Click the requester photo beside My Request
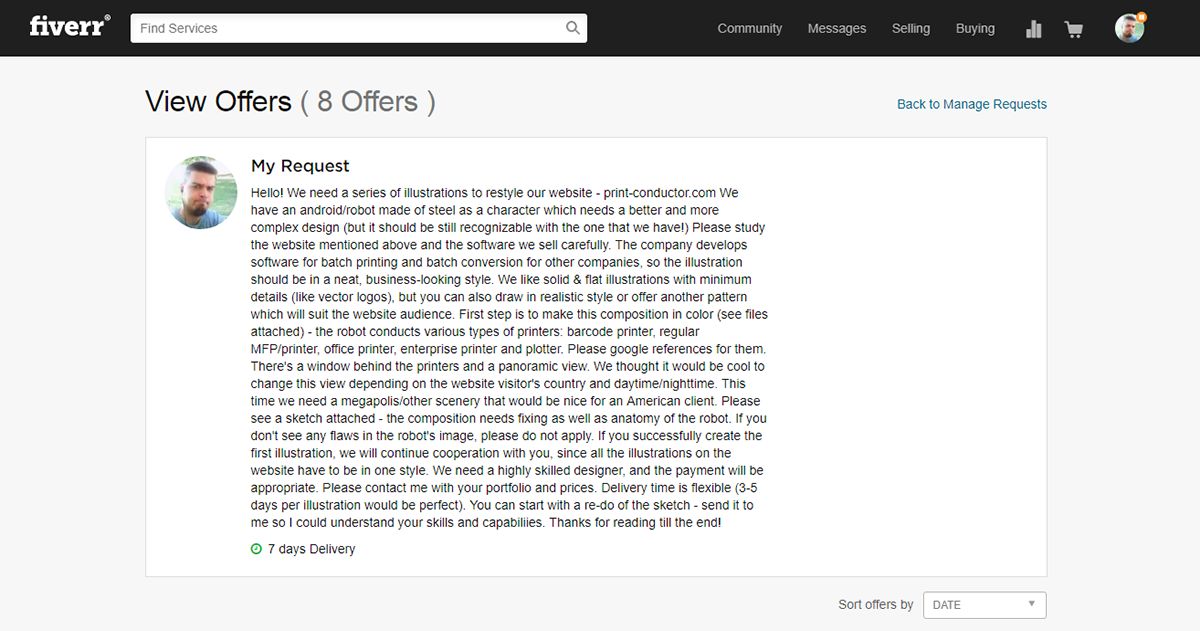Image resolution: width=1200 pixels, height=631 pixels. [201, 192]
